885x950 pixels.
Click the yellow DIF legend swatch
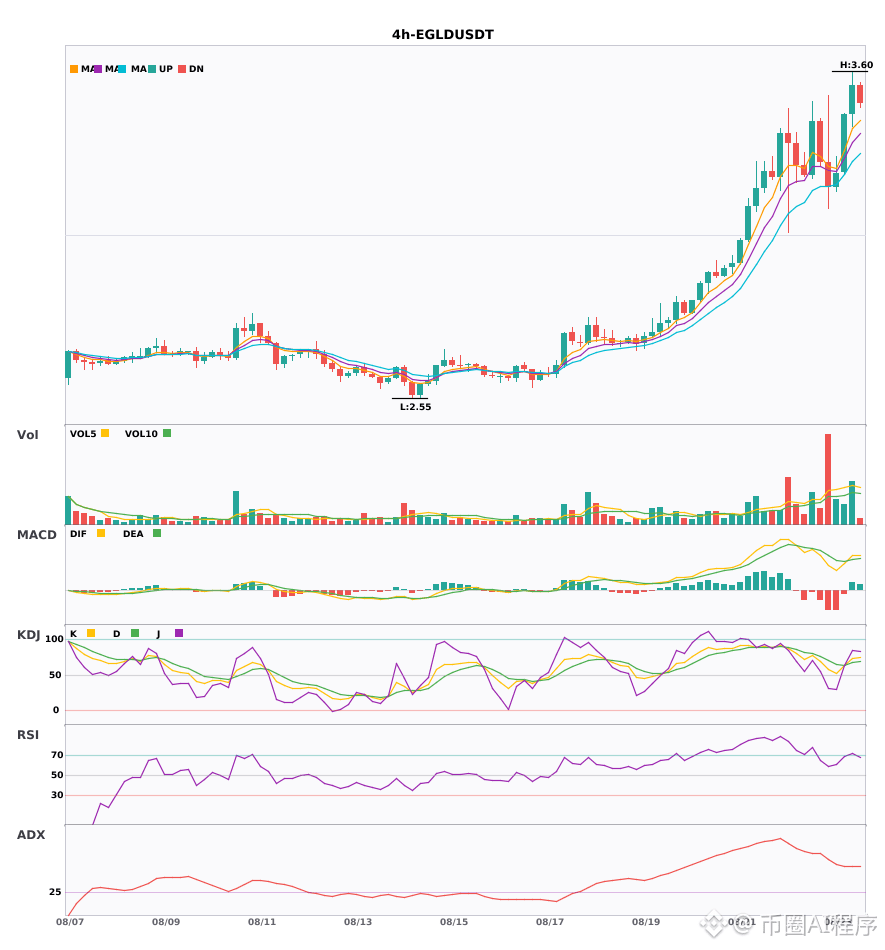(101, 533)
